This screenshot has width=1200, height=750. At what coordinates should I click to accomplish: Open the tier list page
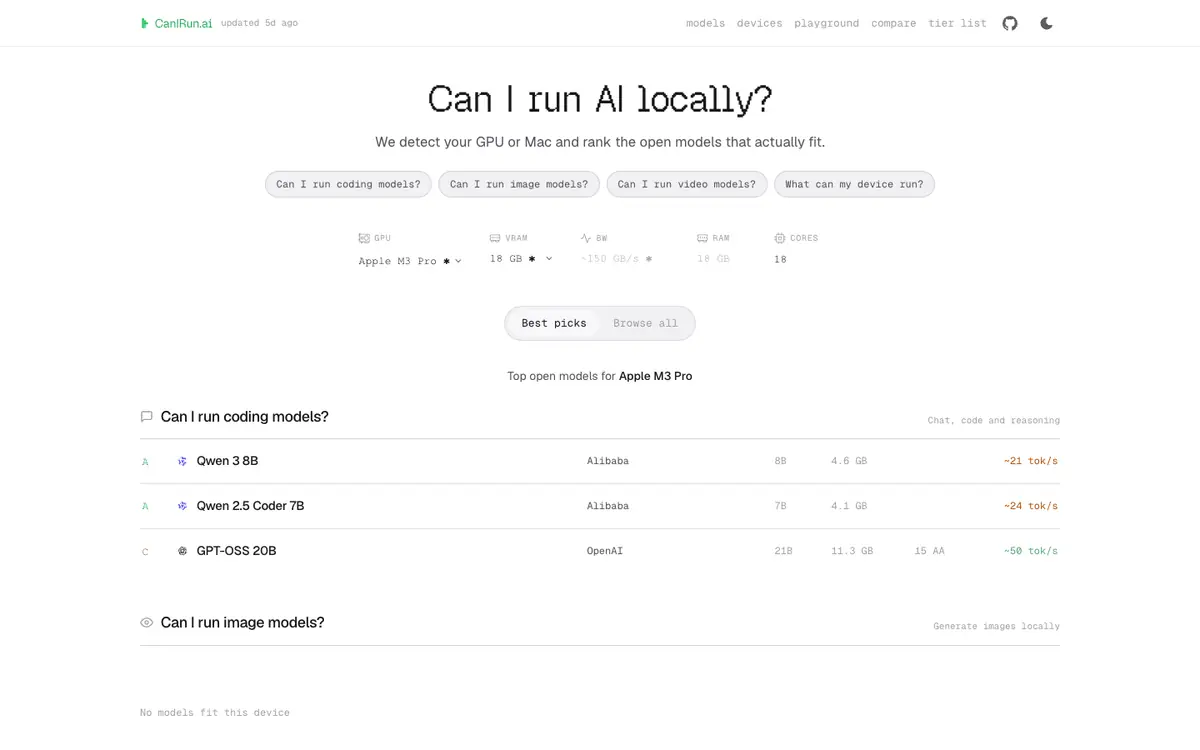(957, 23)
